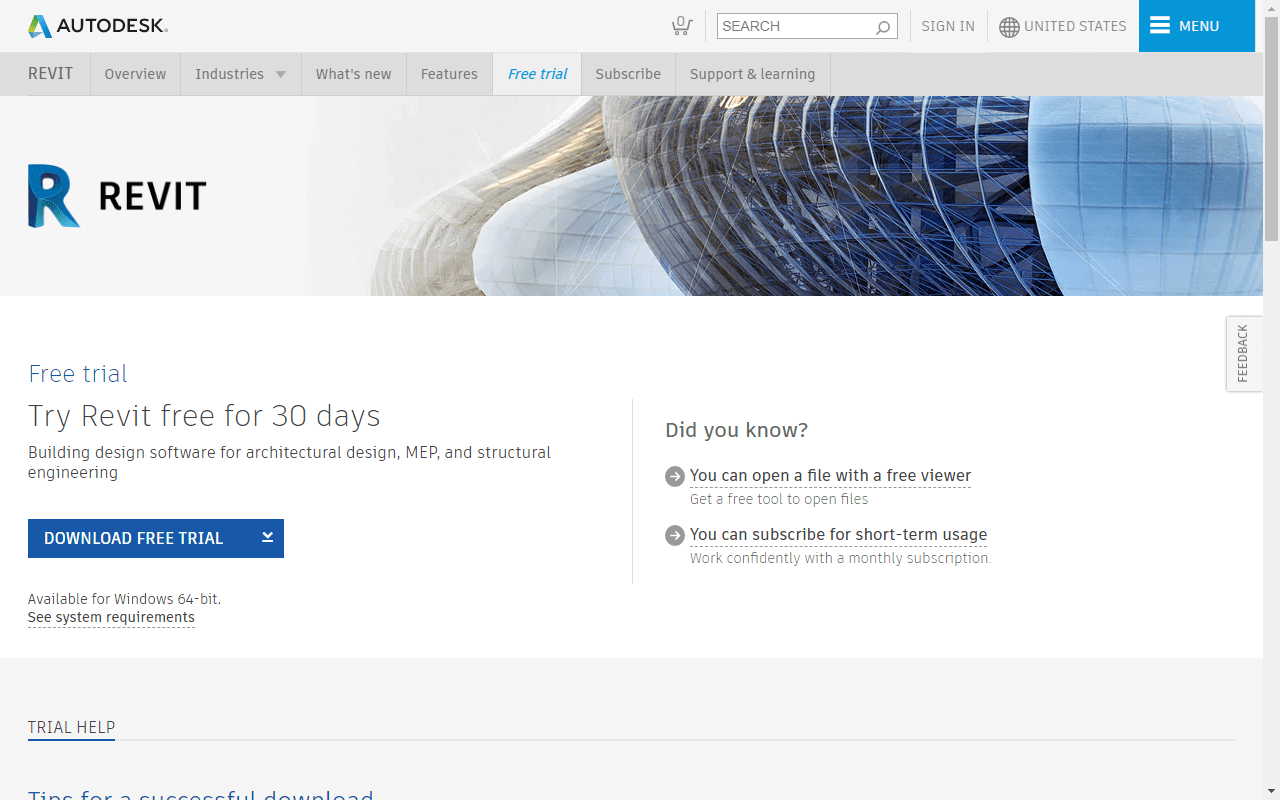Click the SIGN IN link

948,26
